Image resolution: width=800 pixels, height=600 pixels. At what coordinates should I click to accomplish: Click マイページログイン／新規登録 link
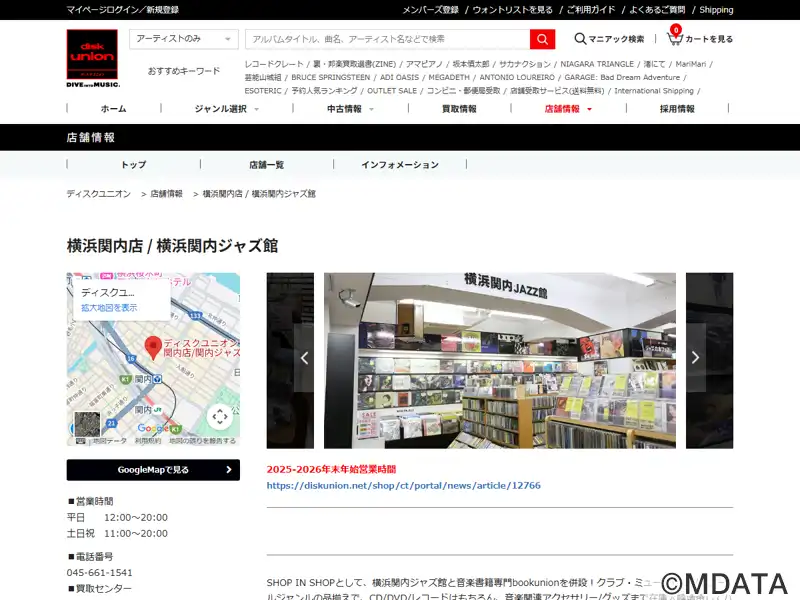[122, 10]
